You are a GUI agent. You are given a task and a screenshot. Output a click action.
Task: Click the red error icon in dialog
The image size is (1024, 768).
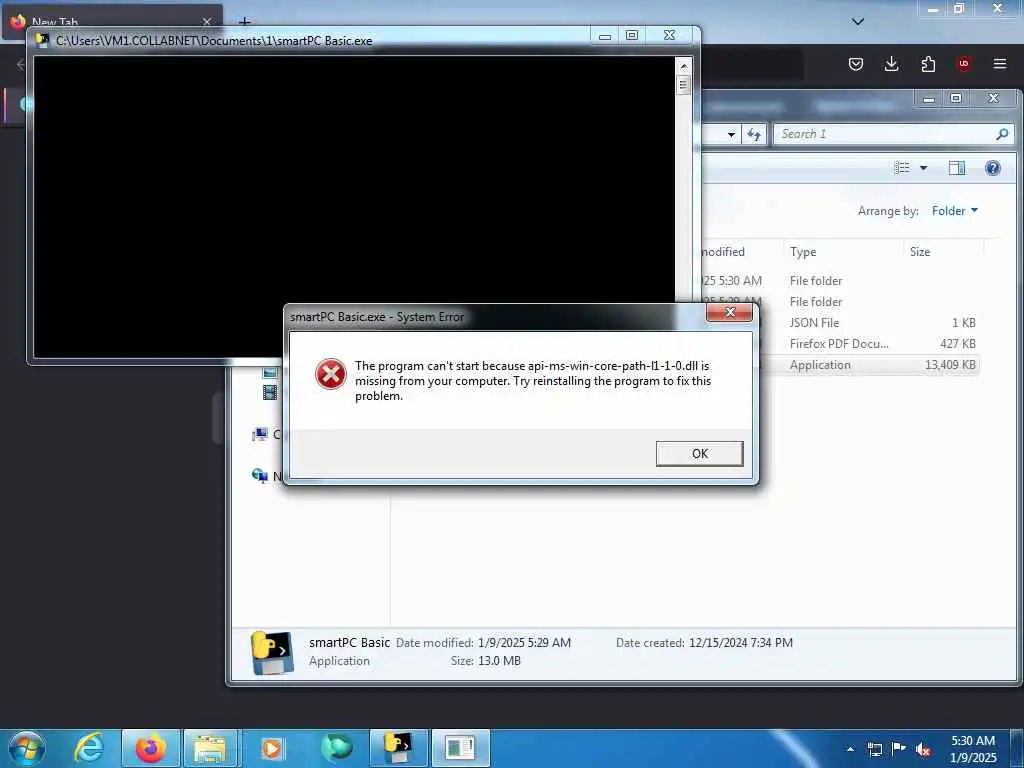(330, 374)
